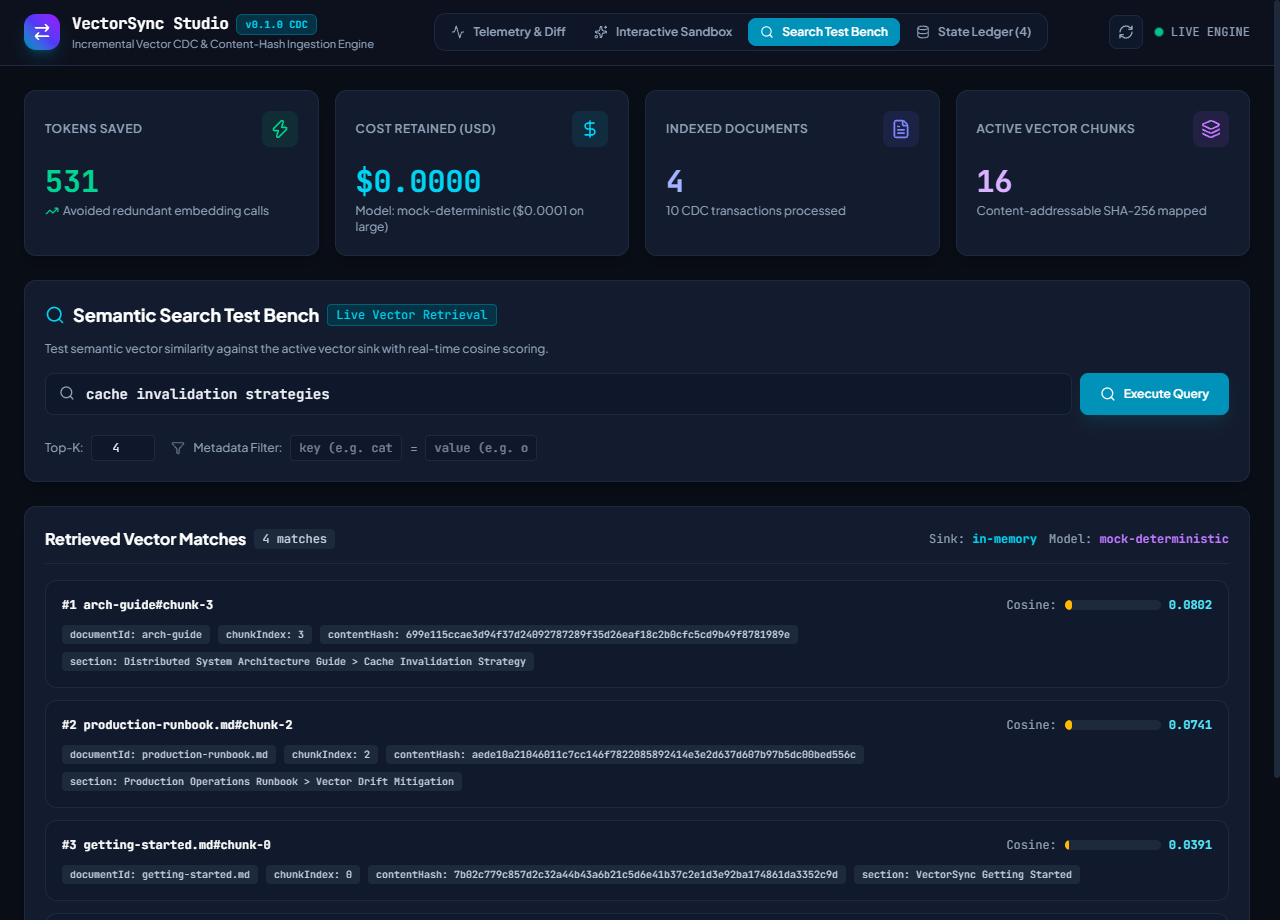1280x920 pixels.
Task: Switch to the Interactive Sandbox tab
Action: (x=663, y=32)
